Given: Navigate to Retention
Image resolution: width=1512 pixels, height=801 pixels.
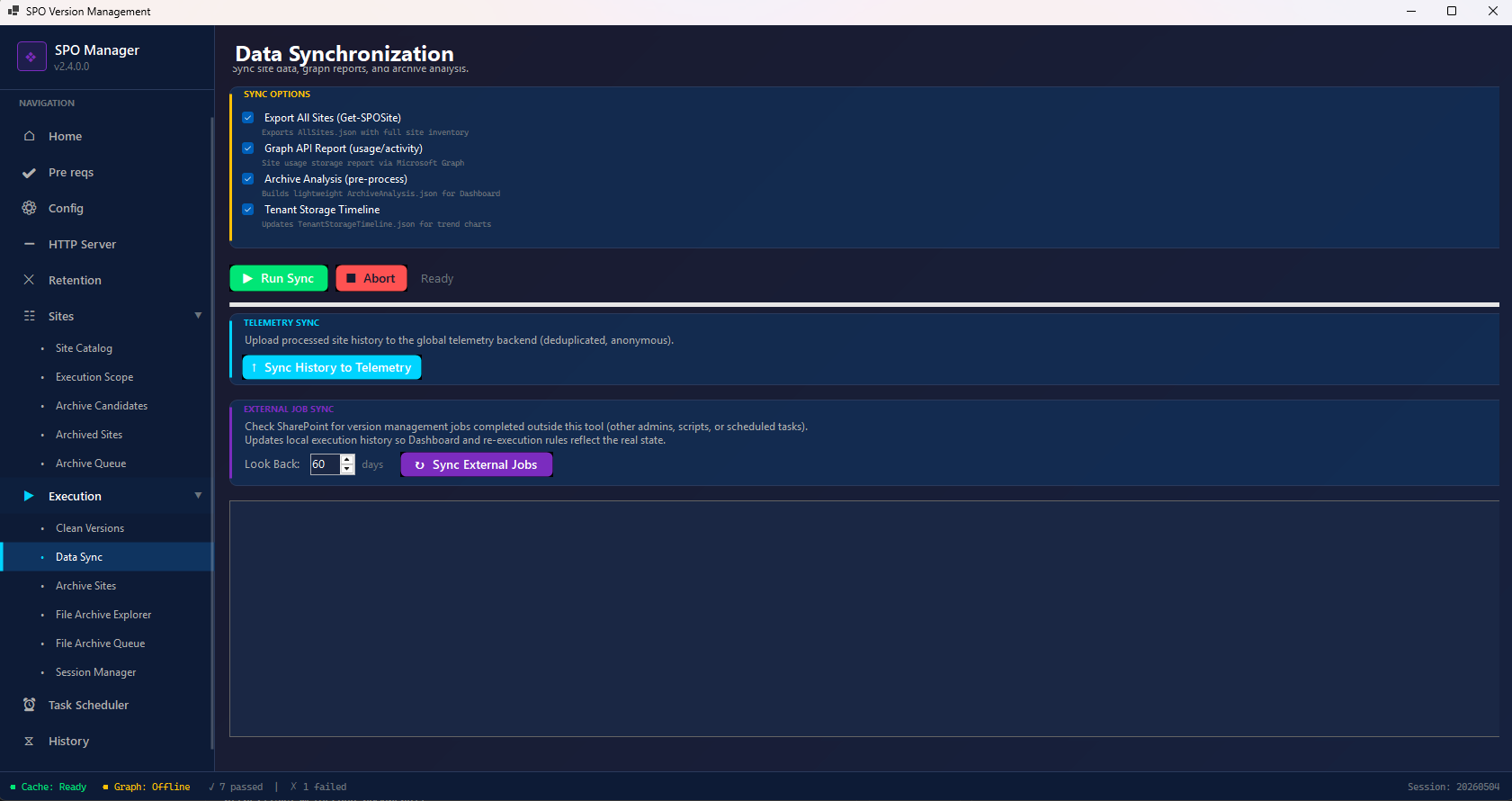Looking at the screenshot, I should [106, 280].
